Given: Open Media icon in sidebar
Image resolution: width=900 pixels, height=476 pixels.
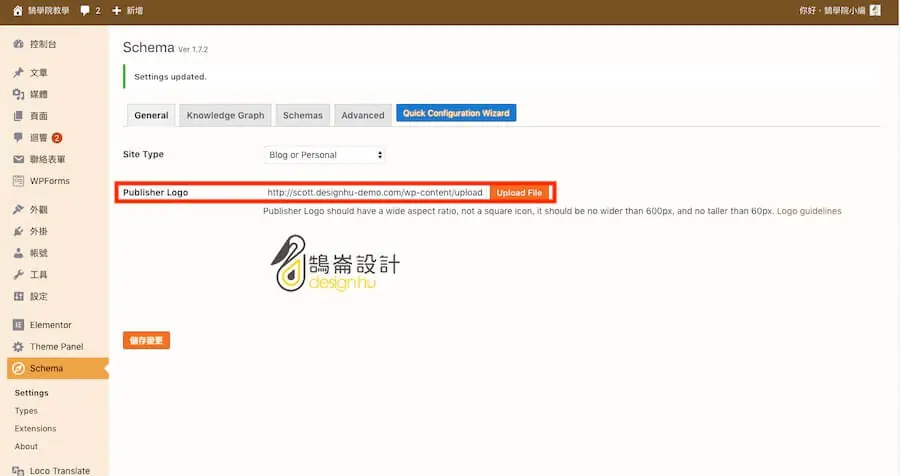Looking at the screenshot, I should (x=18, y=94).
